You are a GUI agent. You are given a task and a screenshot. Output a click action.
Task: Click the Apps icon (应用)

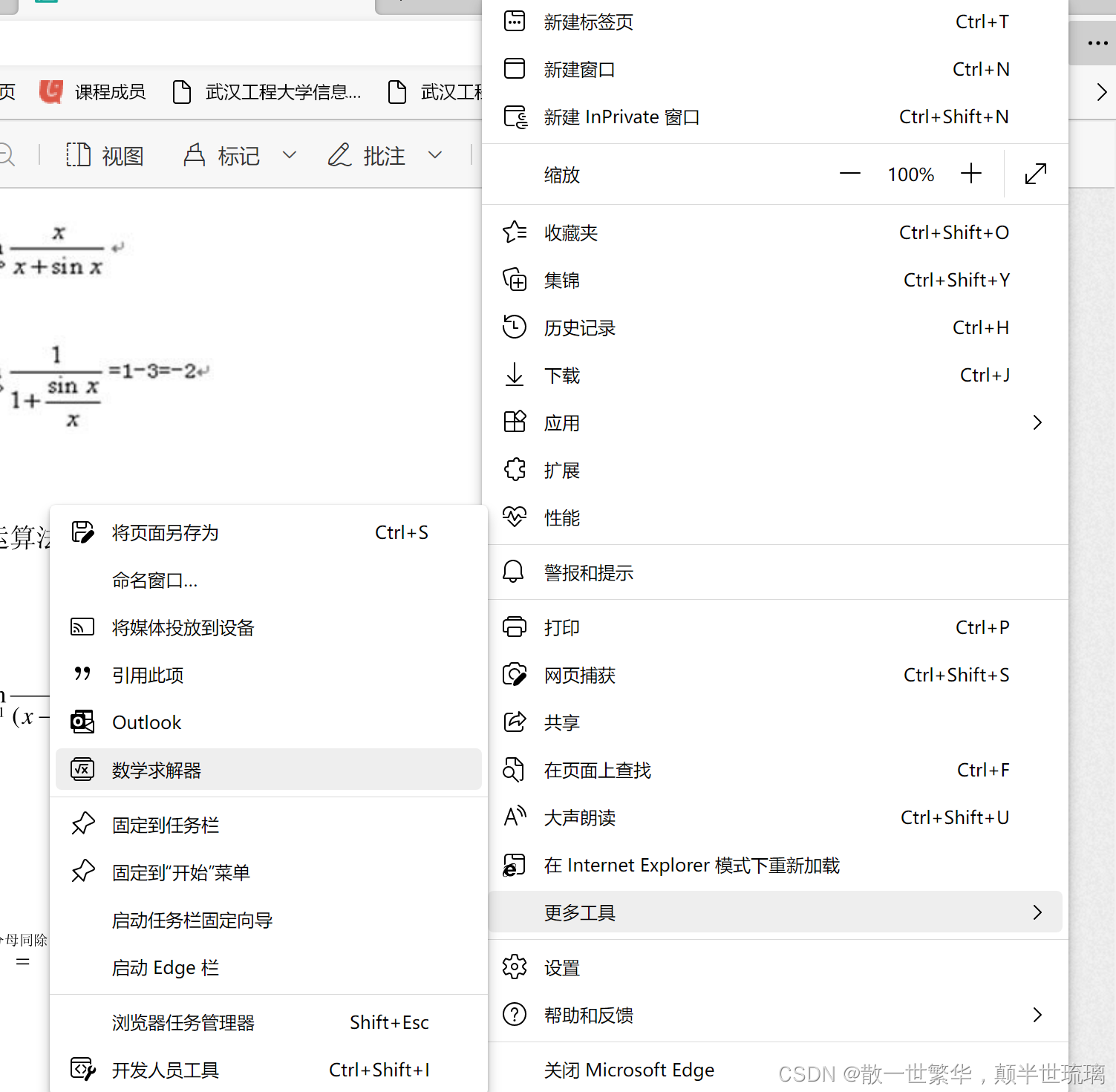point(515,422)
